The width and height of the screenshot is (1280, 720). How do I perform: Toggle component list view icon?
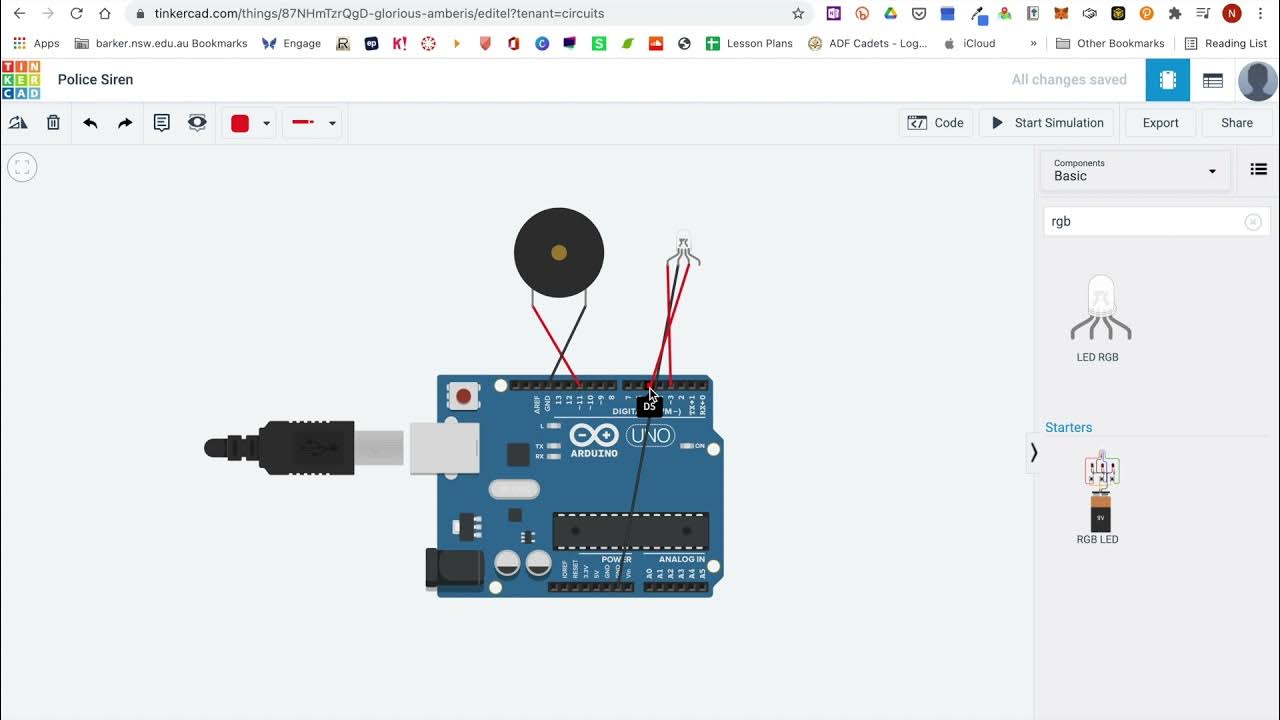coord(1259,170)
